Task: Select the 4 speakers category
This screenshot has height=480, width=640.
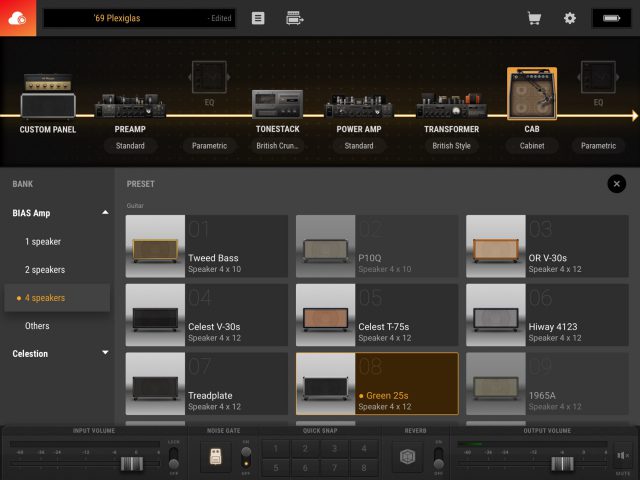Action: [57, 298]
